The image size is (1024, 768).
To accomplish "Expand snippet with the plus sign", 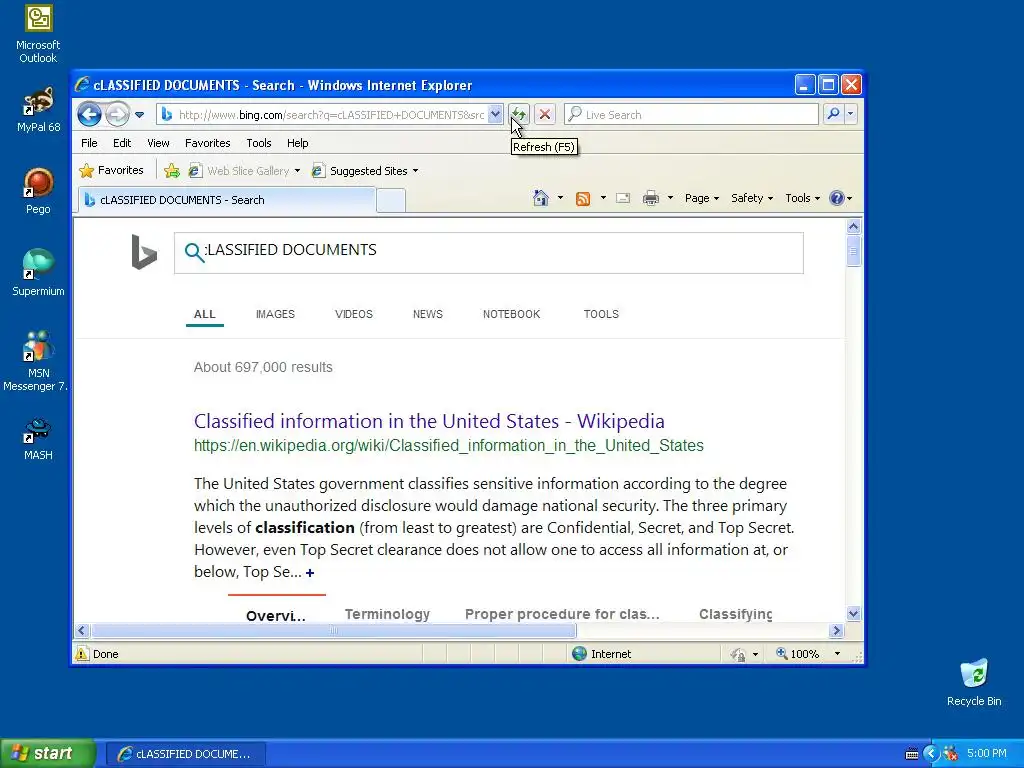I will (x=310, y=573).
